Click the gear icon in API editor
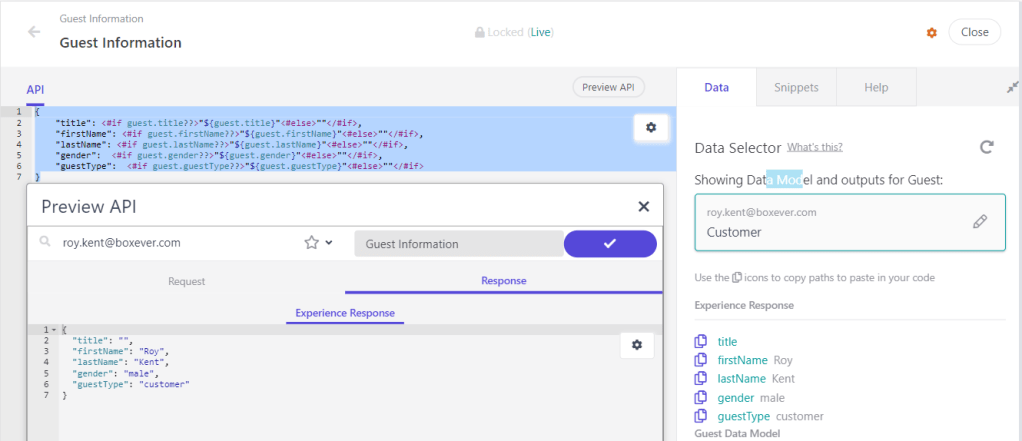This screenshot has width=1022, height=441. pyautogui.click(x=651, y=127)
